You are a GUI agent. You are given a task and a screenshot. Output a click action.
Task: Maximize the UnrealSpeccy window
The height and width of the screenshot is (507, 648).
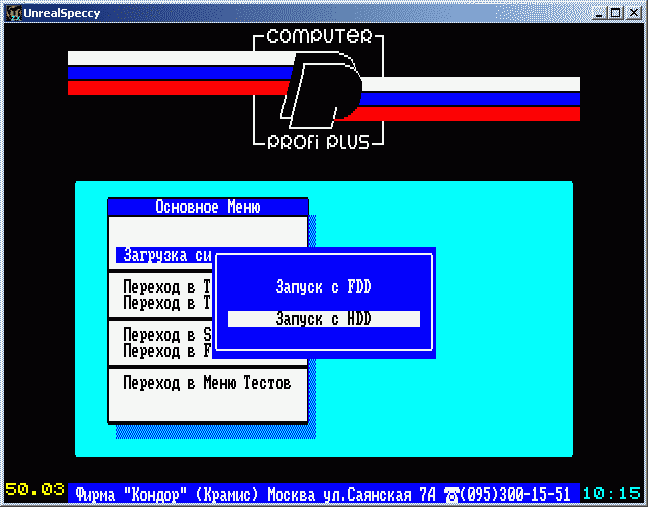[613, 12]
